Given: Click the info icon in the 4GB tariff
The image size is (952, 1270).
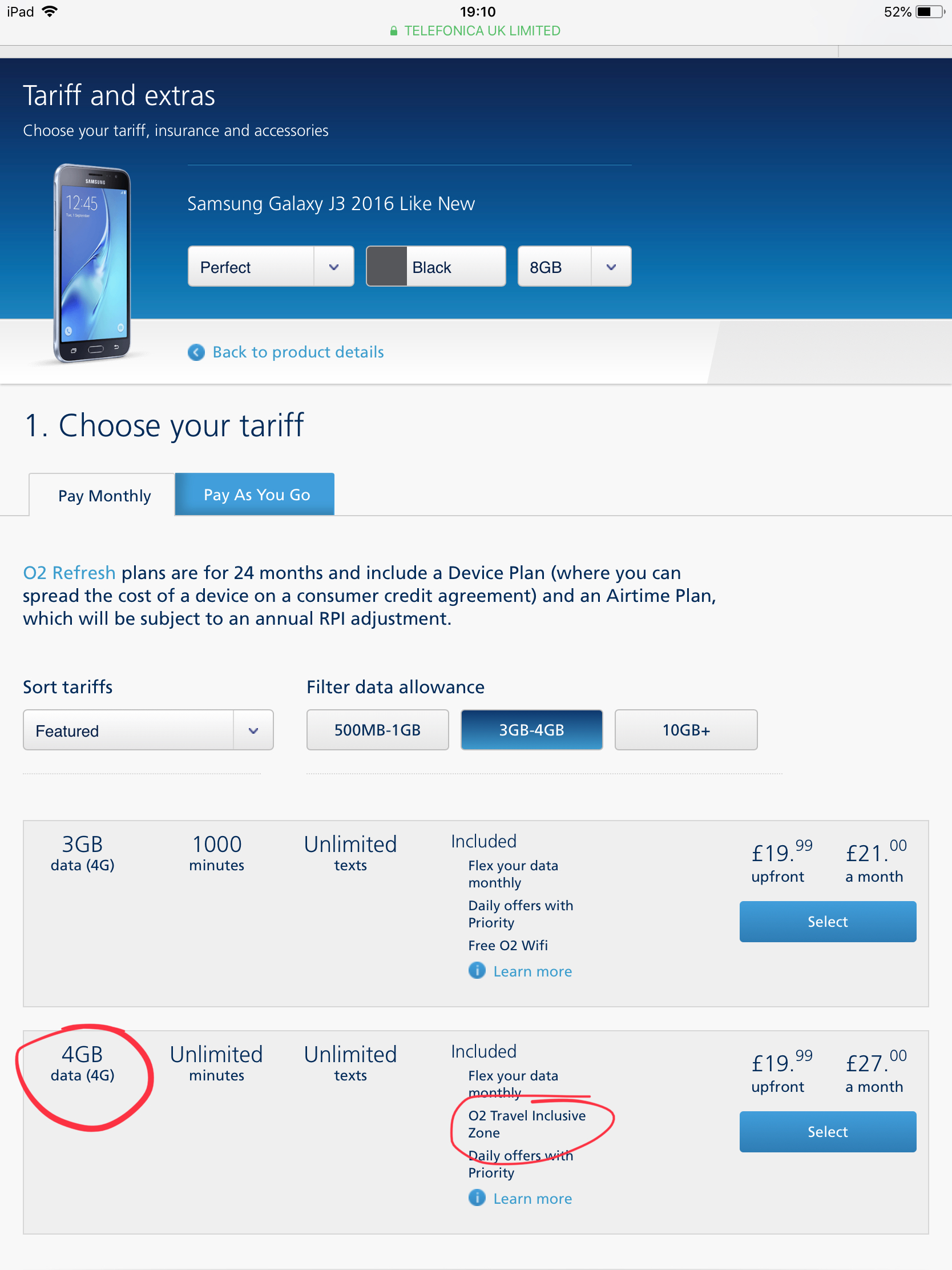Looking at the screenshot, I should click(477, 1197).
